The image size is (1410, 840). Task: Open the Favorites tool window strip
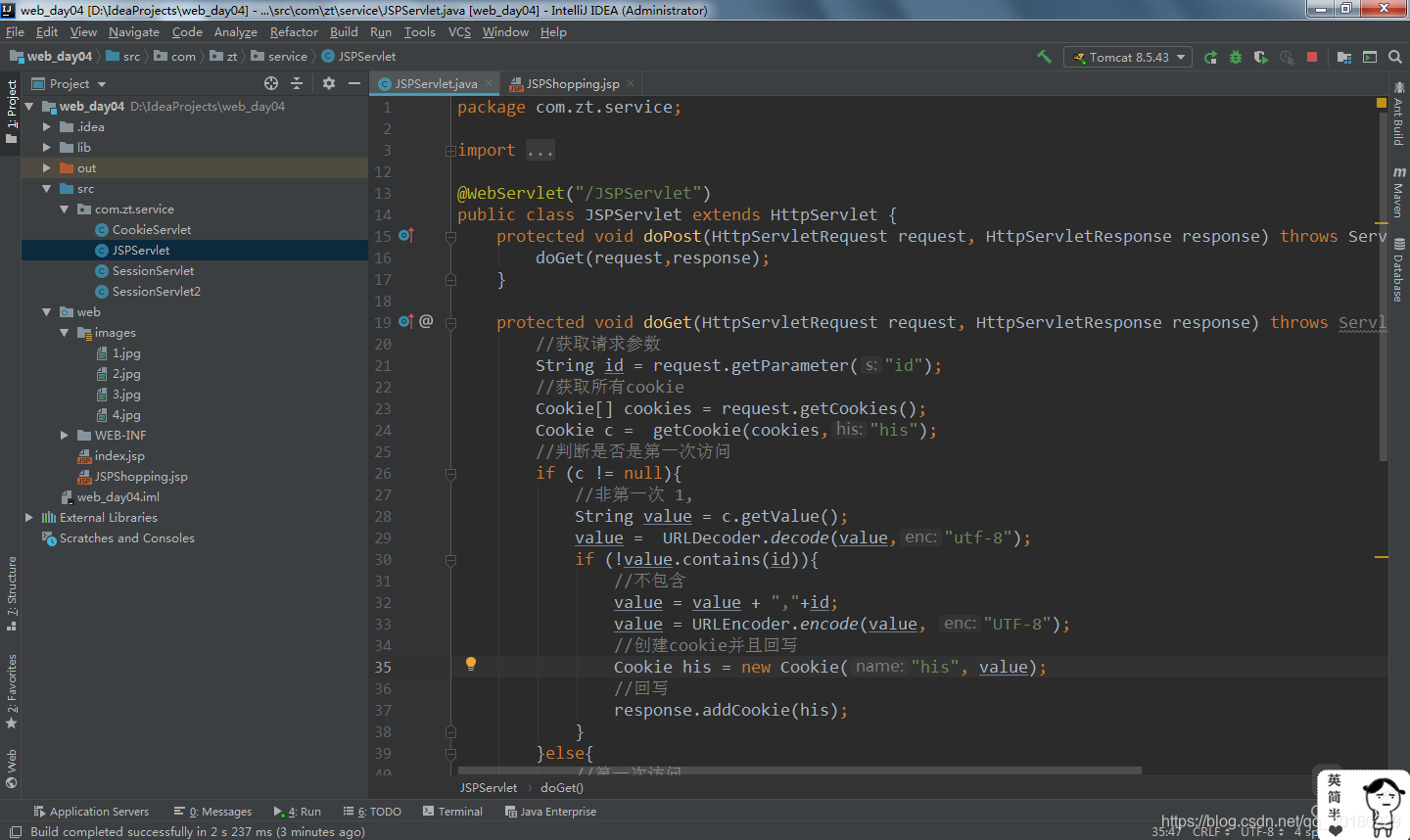tap(11, 691)
